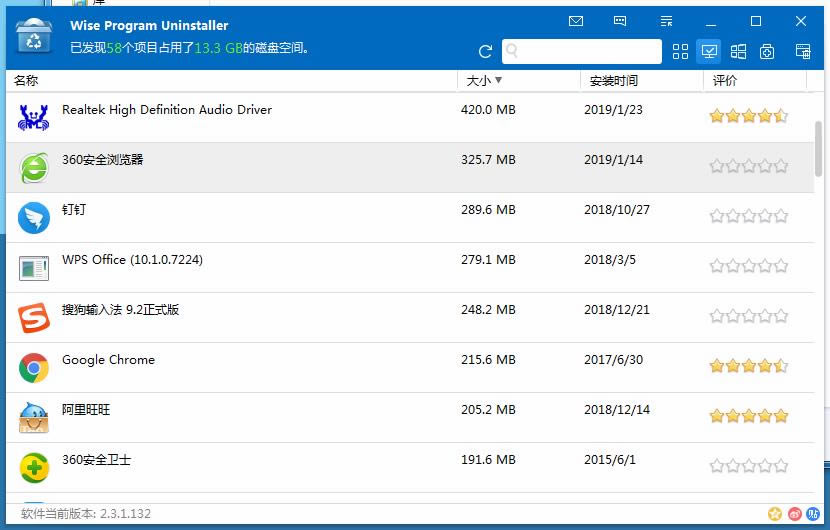Image resolution: width=830 pixels, height=530 pixels.
Task: Click the yellow star icon in status bar
Action: (x=775, y=514)
